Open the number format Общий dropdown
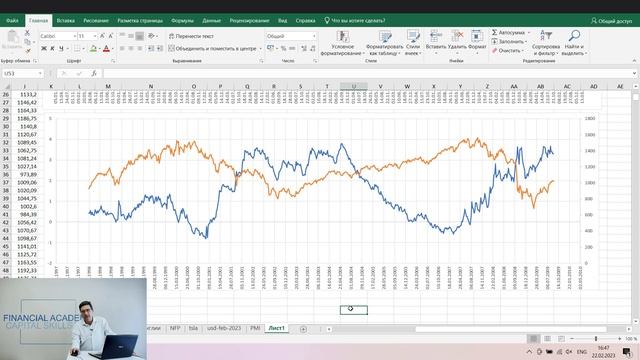This screenshot has height=360, width=640. coord(314,36)
